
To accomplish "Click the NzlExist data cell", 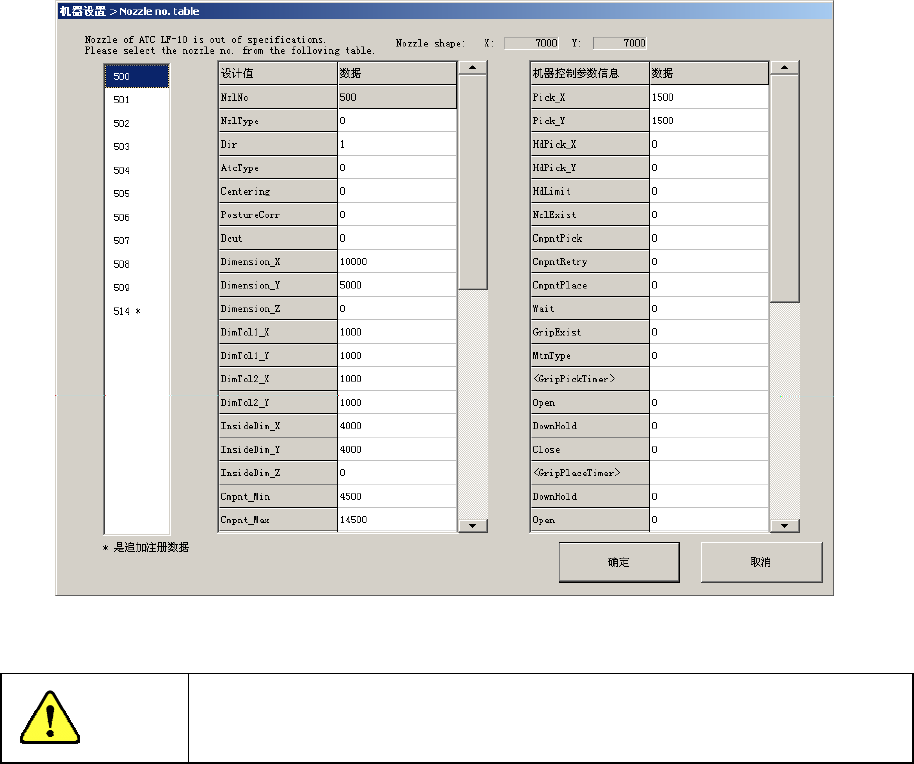I will click(x=709, y=214).
